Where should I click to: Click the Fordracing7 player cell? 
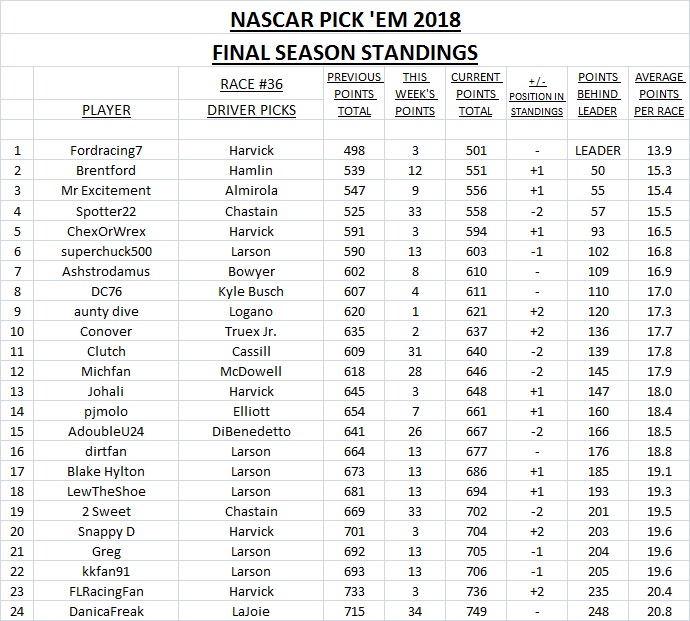coord(106,150)
